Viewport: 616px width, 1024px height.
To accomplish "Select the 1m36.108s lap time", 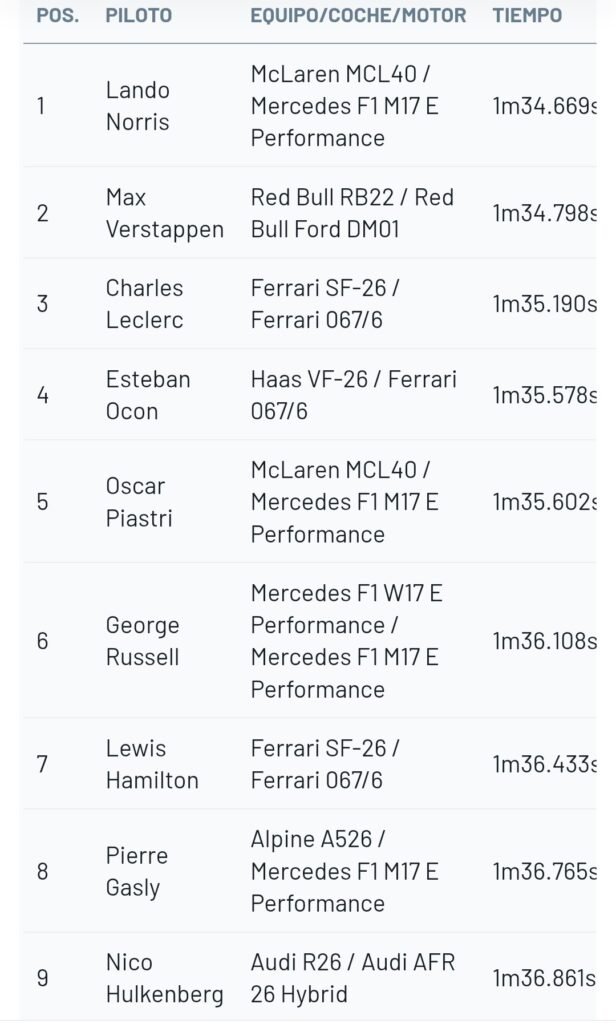I will 544,641.
